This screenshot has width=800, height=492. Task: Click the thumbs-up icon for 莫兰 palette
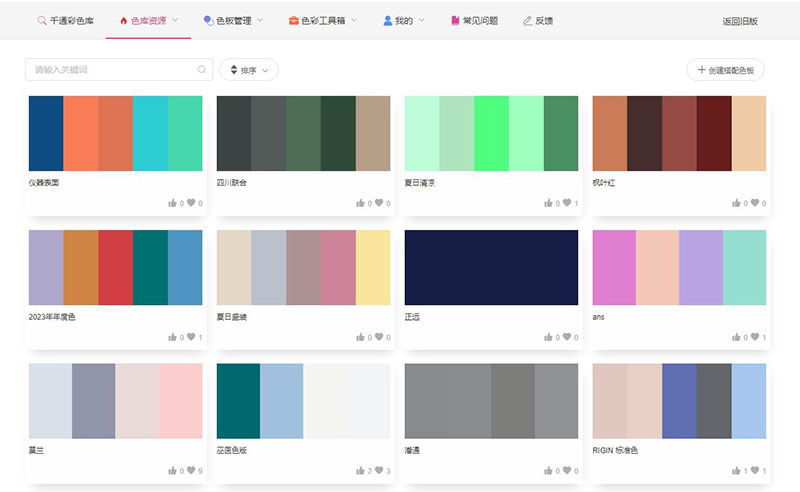point(172,471)
